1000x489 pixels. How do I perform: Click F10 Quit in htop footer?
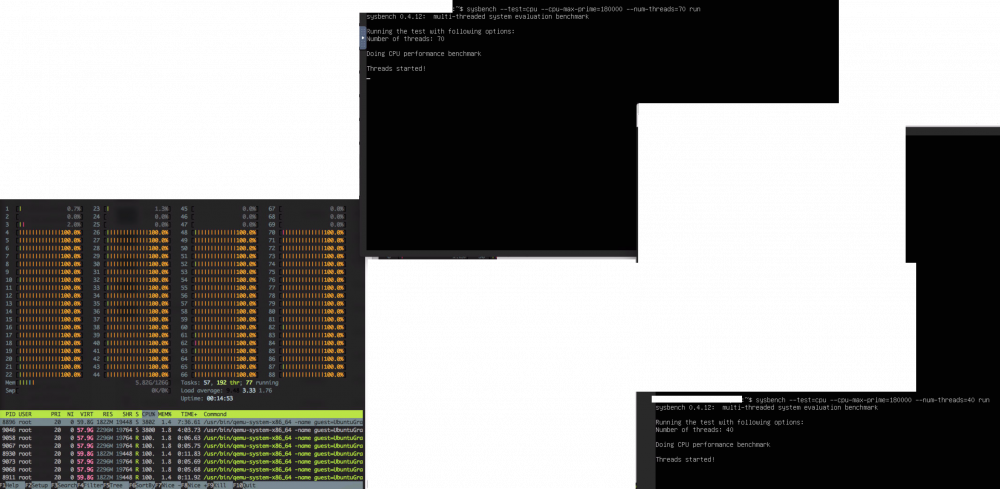click(x=246, y=485)
